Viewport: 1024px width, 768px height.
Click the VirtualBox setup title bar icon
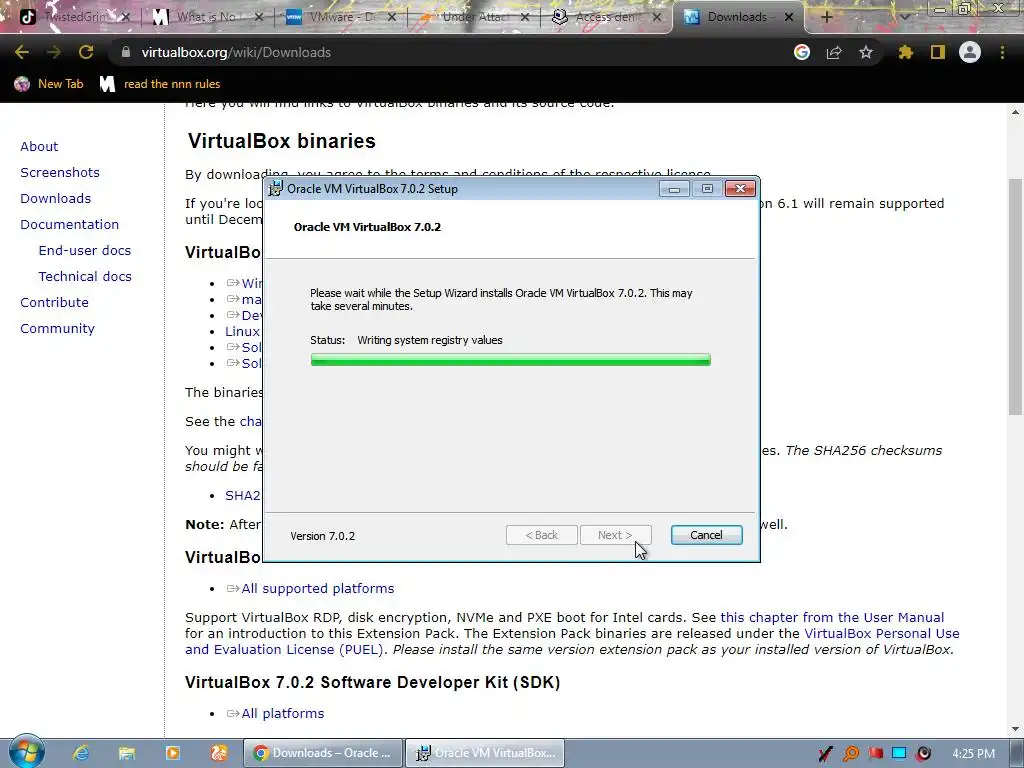[x=276, y=188]
